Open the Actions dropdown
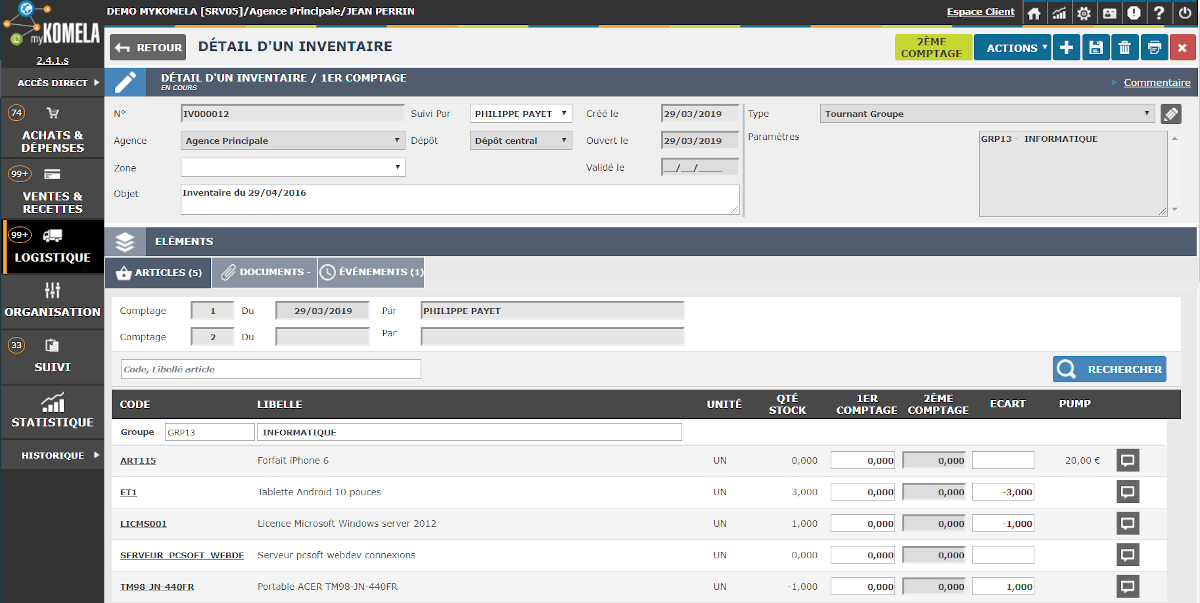 [x=1013, y=47]
